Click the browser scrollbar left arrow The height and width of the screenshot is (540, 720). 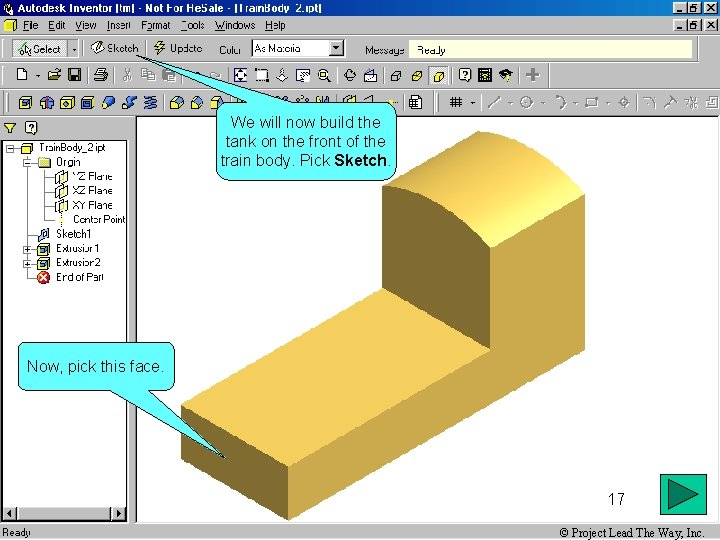tap(10, 513)
